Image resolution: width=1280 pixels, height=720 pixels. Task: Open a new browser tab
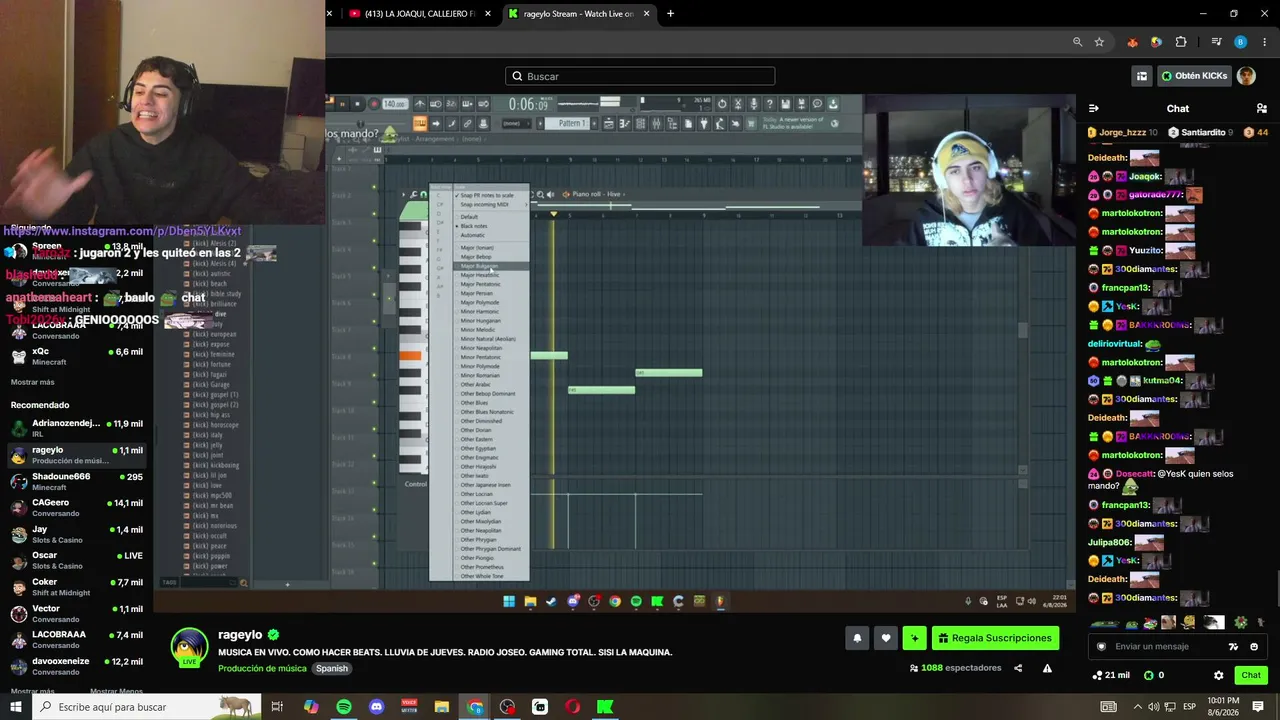pyautogui.click(x=670, y=14)
